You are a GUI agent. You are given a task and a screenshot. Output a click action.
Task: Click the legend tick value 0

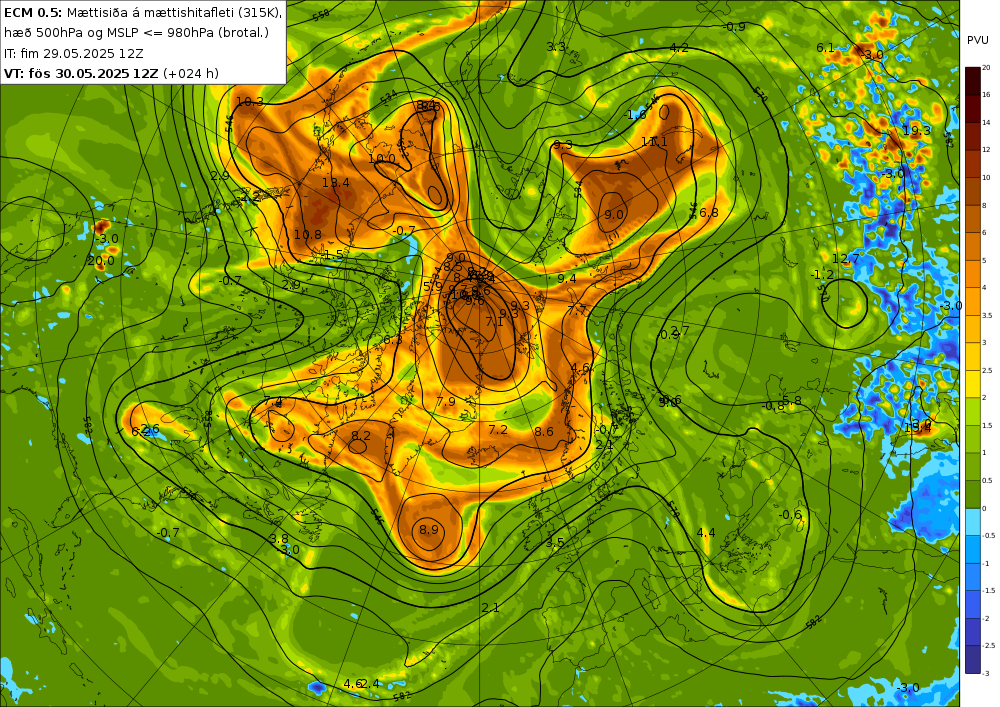(x=984, y=508)
